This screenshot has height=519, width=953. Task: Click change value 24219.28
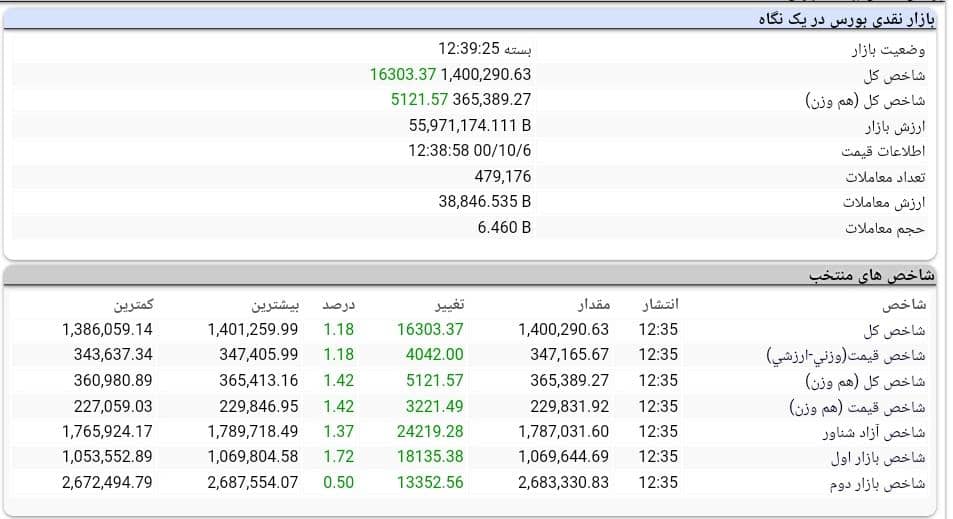coord(430,431)
